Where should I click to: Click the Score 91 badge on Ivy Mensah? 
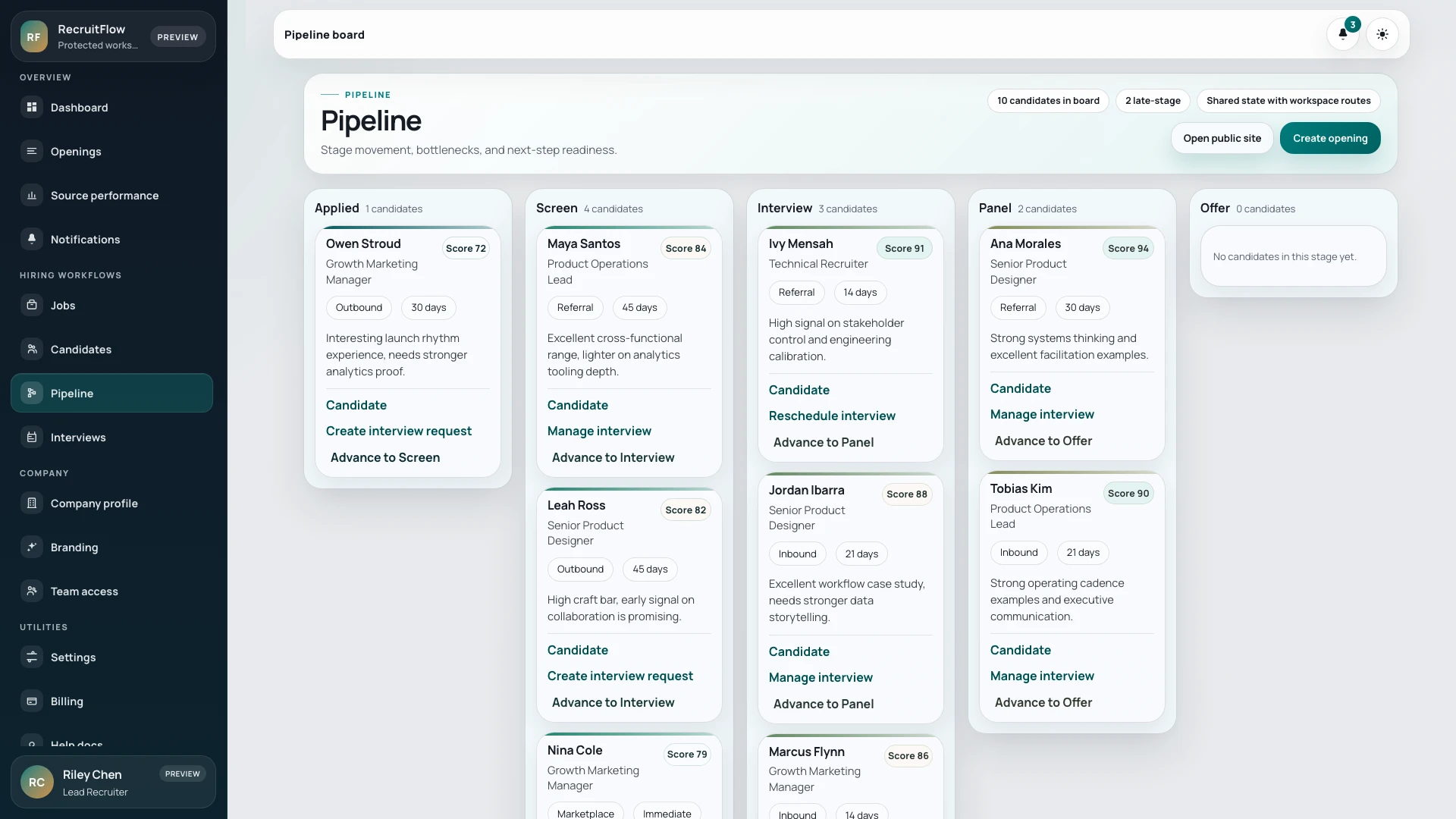905,248
